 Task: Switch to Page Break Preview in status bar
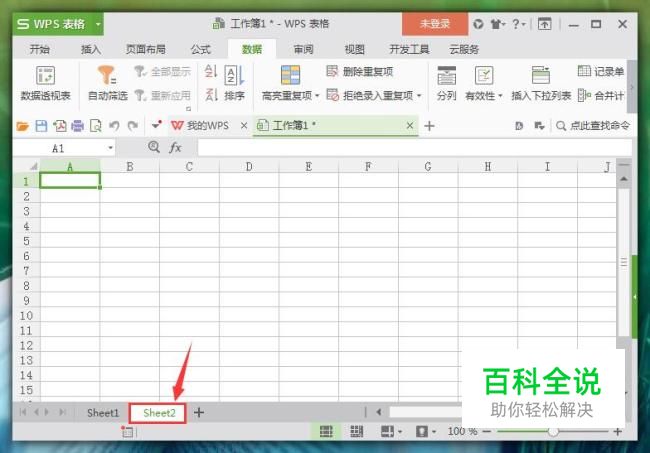click(357, 431)
